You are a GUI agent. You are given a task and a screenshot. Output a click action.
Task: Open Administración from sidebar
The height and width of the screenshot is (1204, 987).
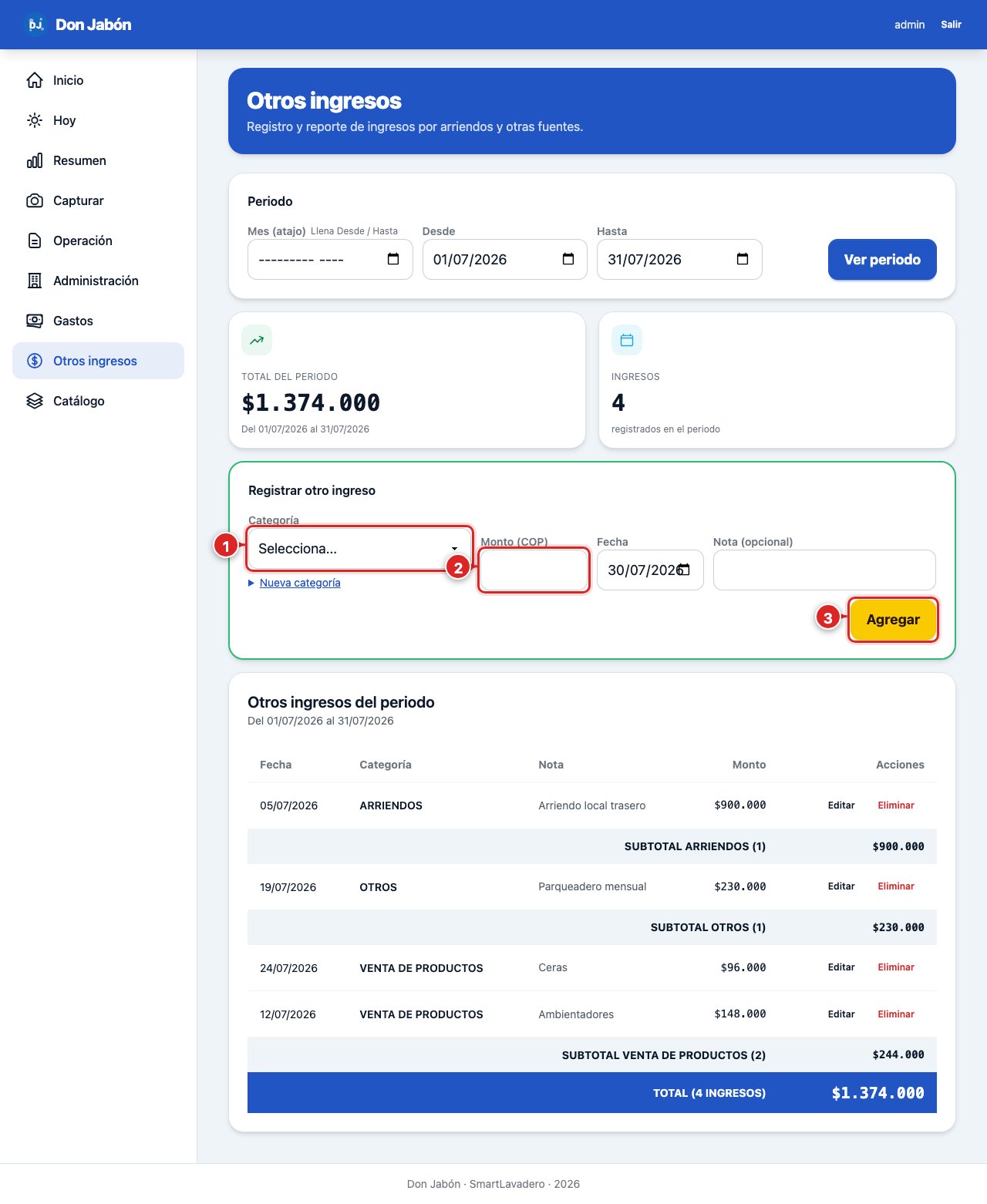[x=98, y=281]
